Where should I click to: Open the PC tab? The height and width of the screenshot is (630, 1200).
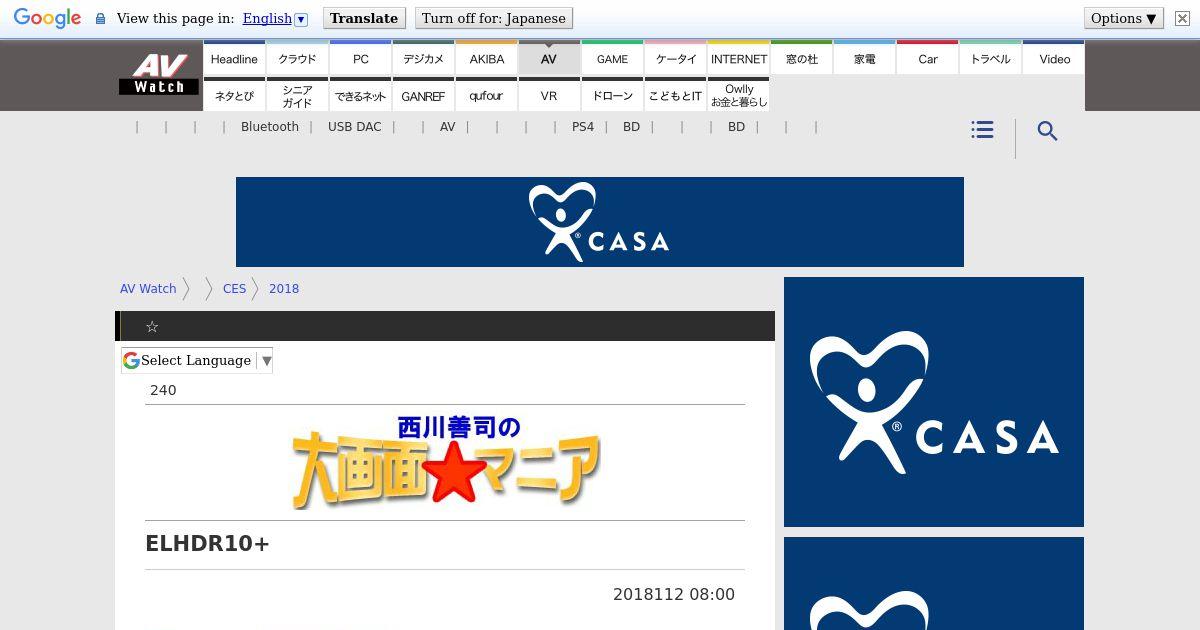point(360,58)
